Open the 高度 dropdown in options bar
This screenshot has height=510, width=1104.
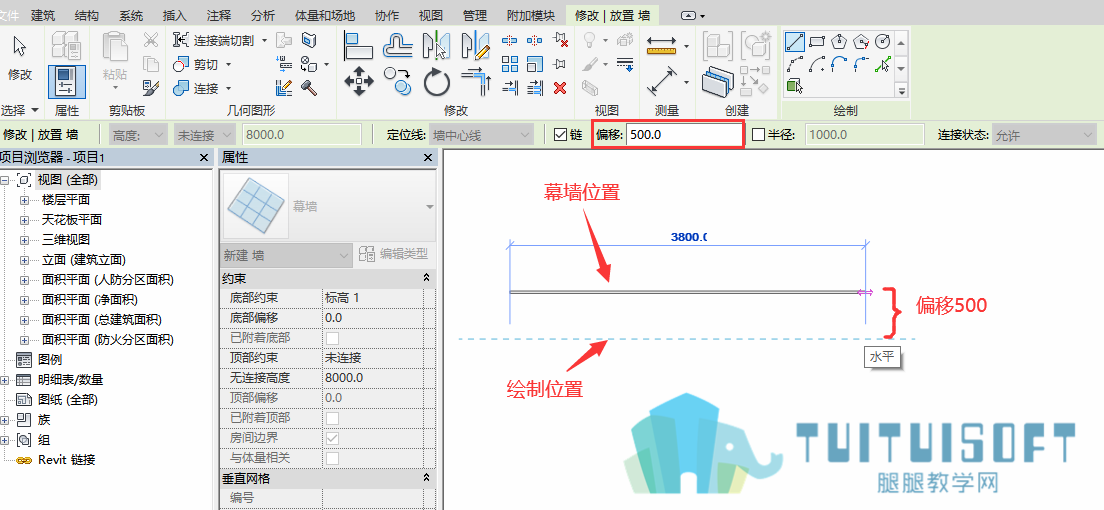pos(138,135)
